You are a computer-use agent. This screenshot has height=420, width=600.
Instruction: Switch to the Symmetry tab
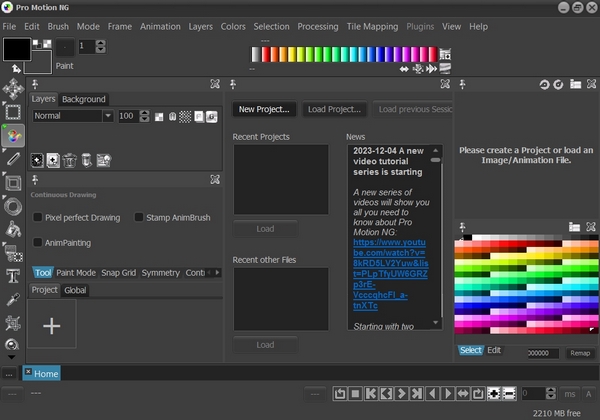pyautogui.click(x=160, y=273)
